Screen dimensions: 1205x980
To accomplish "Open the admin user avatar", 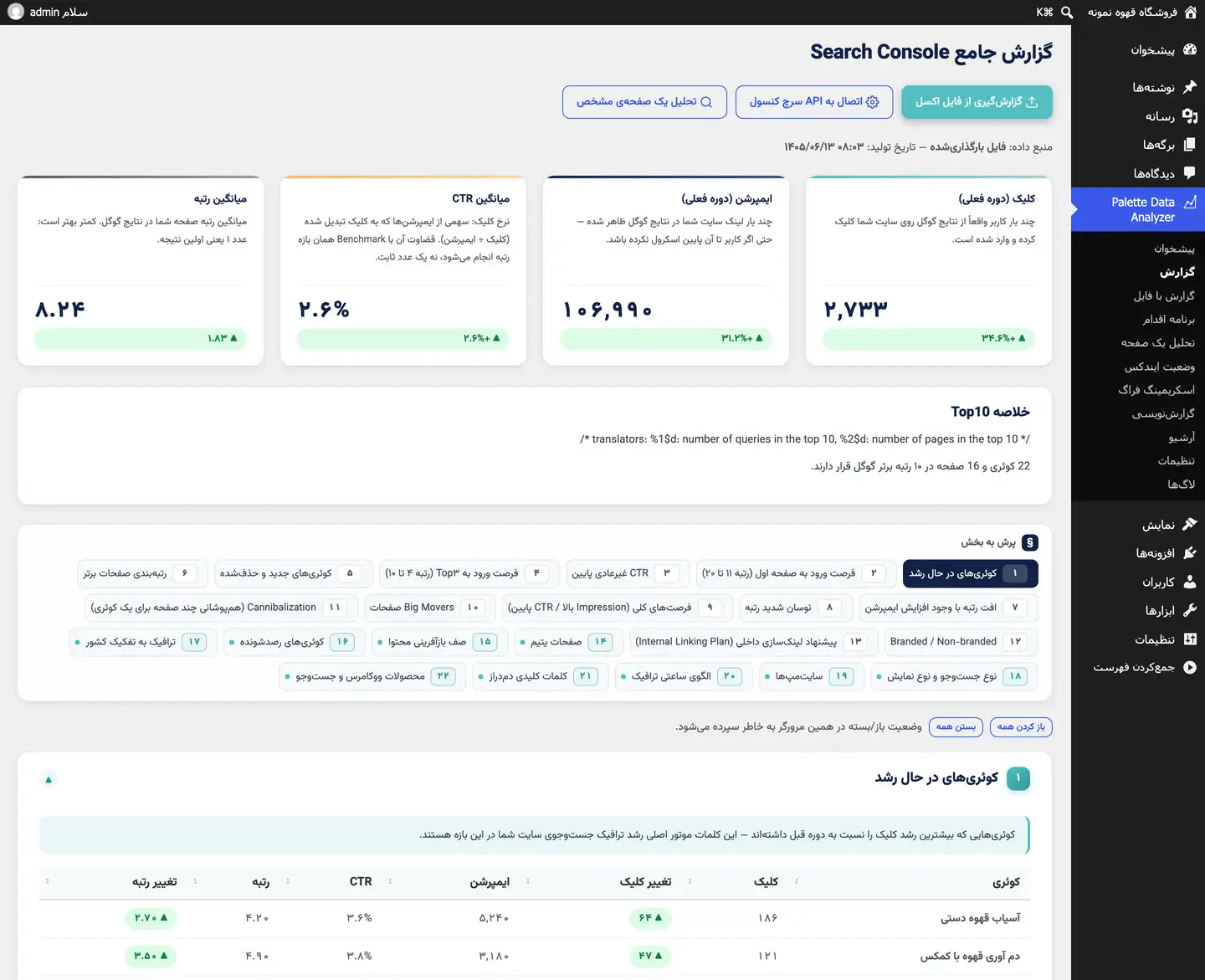I will pos(16,13).
